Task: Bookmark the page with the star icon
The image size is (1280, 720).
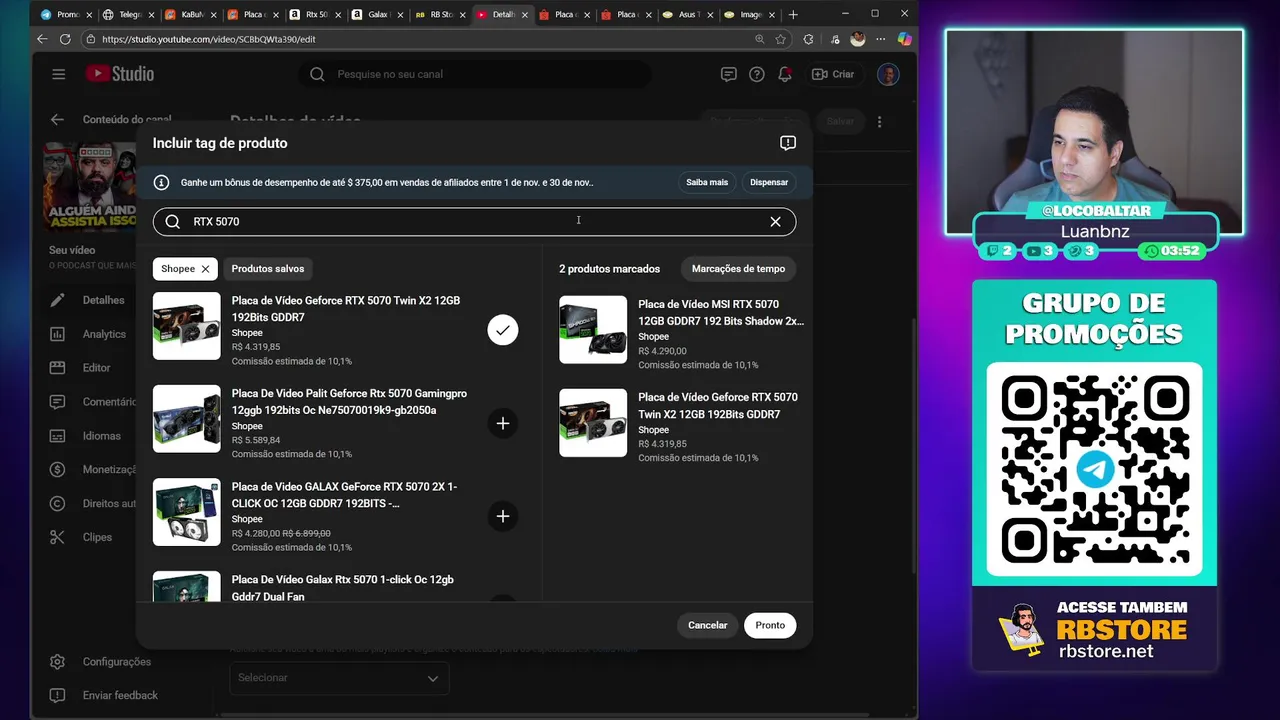Action: (780, 39)
